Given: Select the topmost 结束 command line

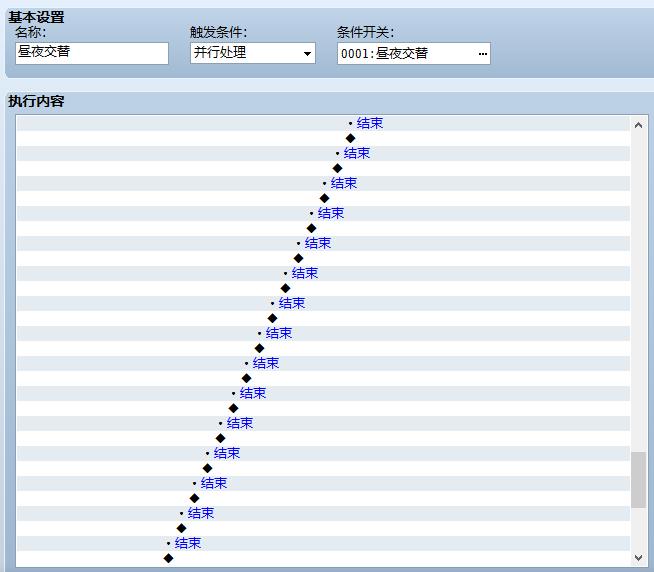Looking at the screenshot, I should click(323, 123).
